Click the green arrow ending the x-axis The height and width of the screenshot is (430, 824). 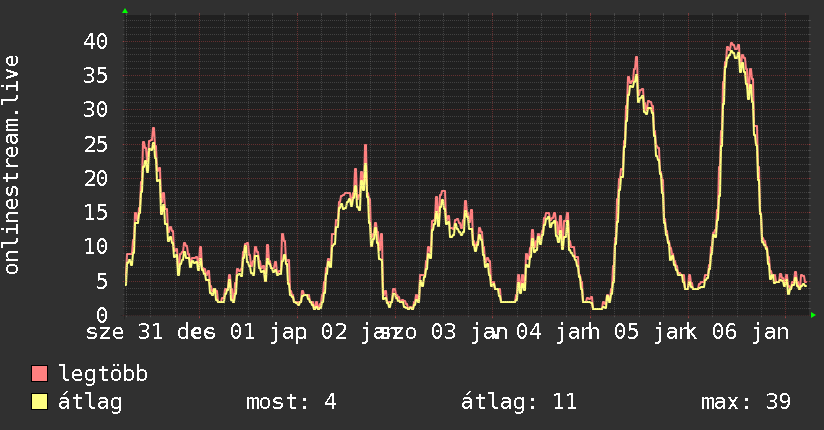coord(813,315)
